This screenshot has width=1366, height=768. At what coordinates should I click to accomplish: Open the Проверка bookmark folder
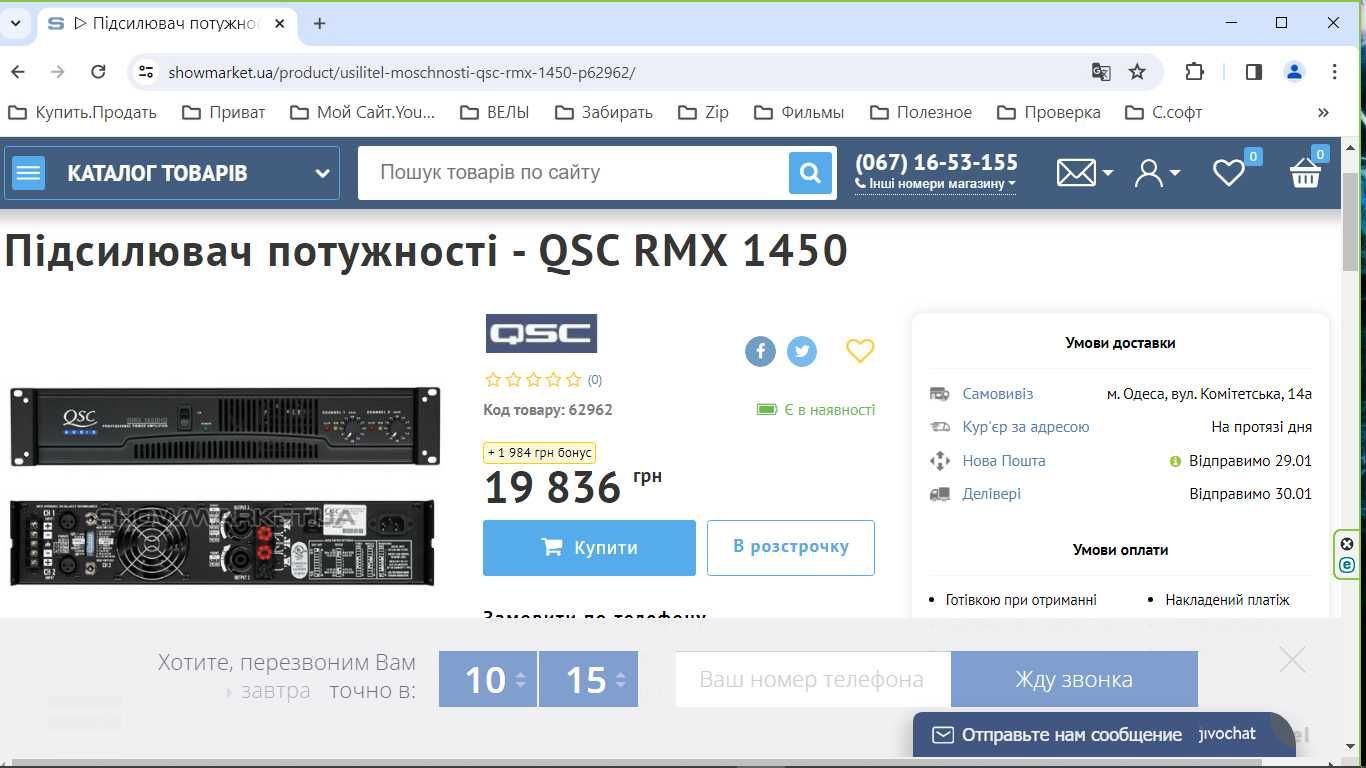[1049, 112]
